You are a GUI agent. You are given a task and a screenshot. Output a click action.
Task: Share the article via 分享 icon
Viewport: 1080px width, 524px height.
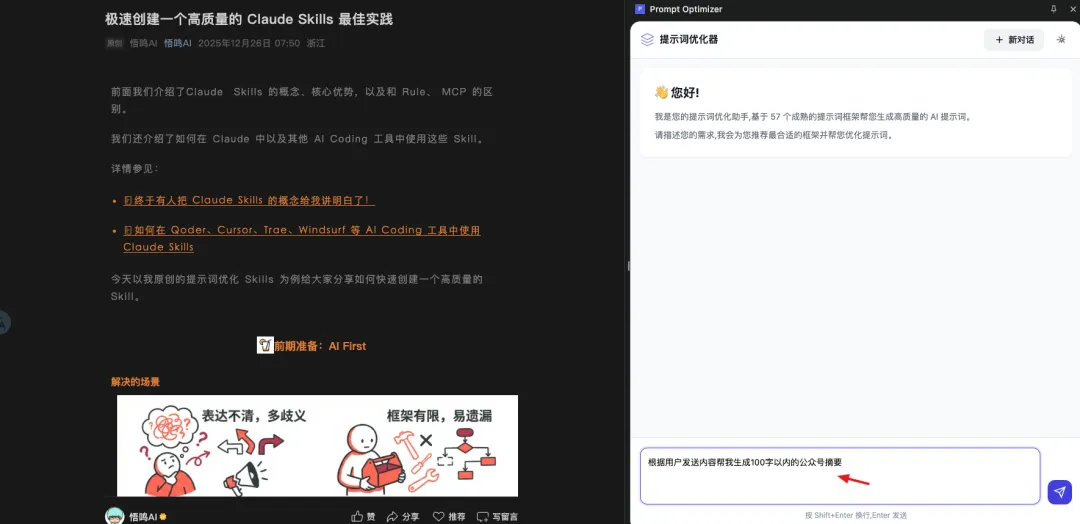pos(403,516)
